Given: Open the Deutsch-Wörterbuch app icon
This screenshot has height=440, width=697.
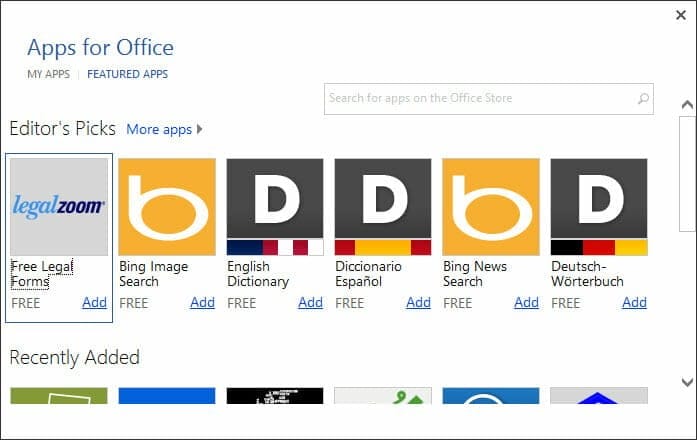Looking at the screenshot, I should pyautogui.click(x=599, y=206).
